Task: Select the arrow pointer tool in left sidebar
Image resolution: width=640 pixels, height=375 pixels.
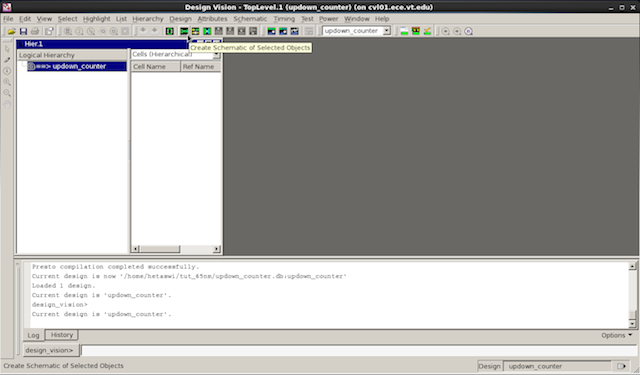Action: pyautogui.click(x=7, y=49)
